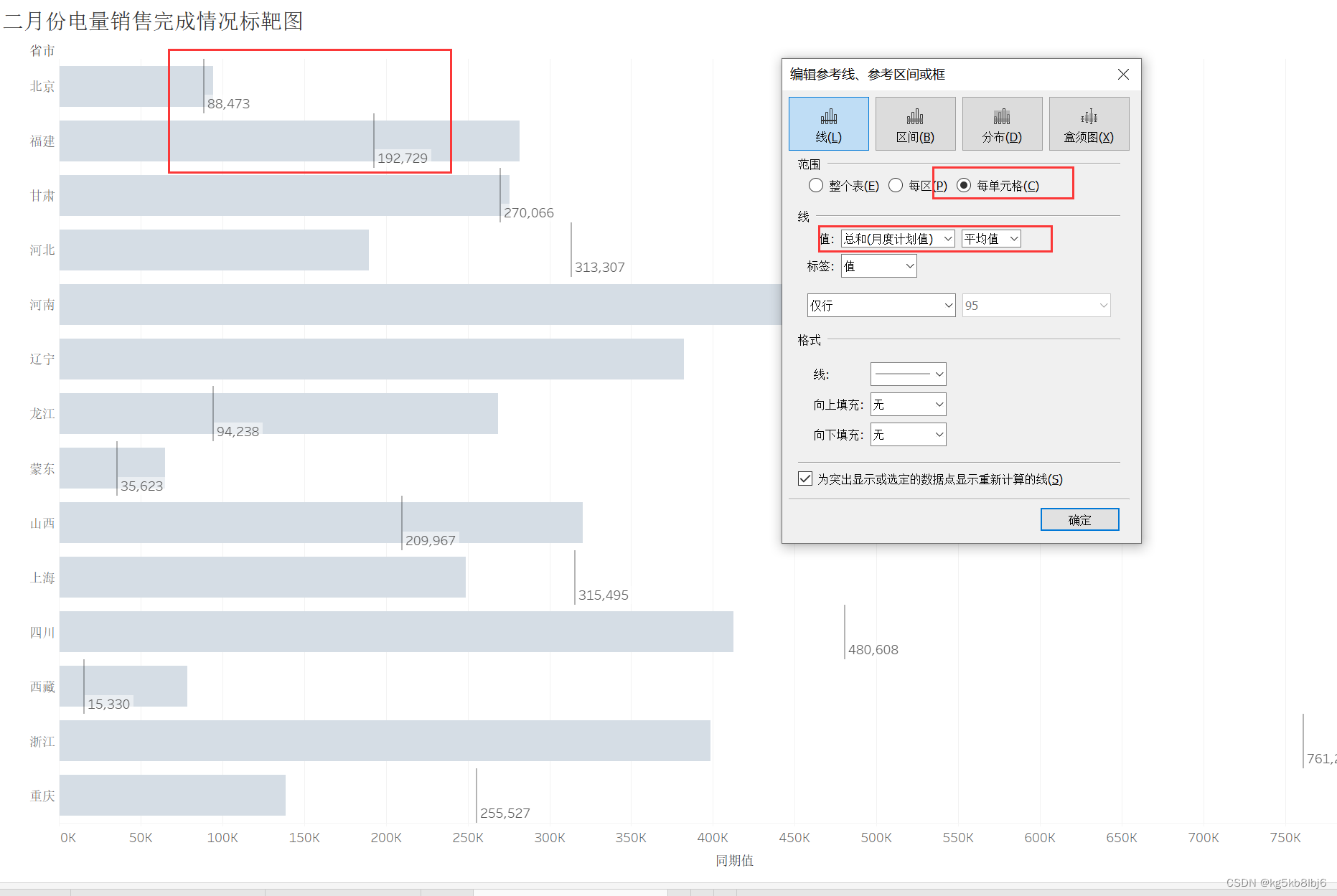The image size is (1337, 896).
Task: Click the 上海 row label
Action: 42,578
